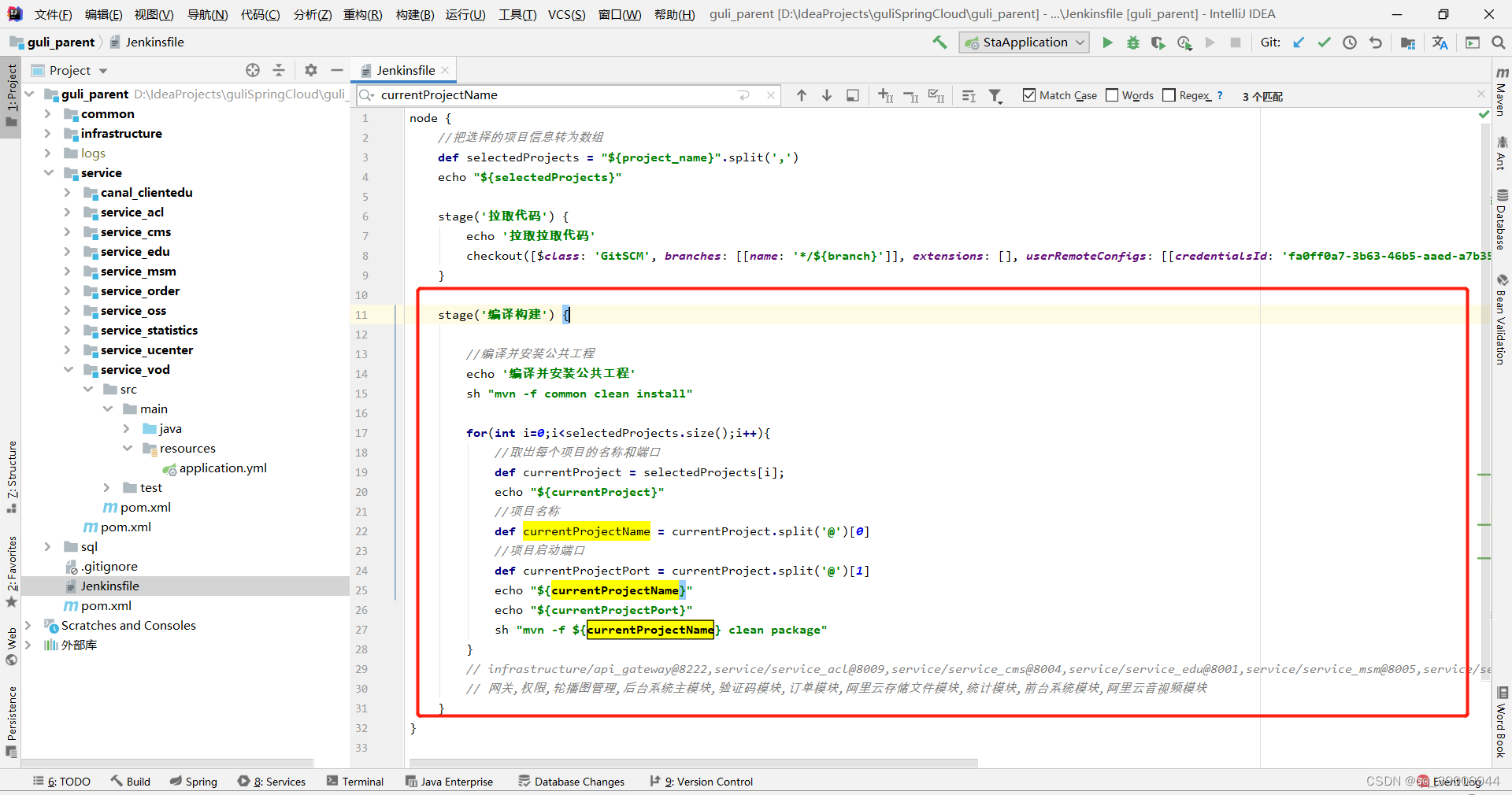Expand service_edu module
The height and width of the screenshot is (795, 1512).
(x=67, y=252)
